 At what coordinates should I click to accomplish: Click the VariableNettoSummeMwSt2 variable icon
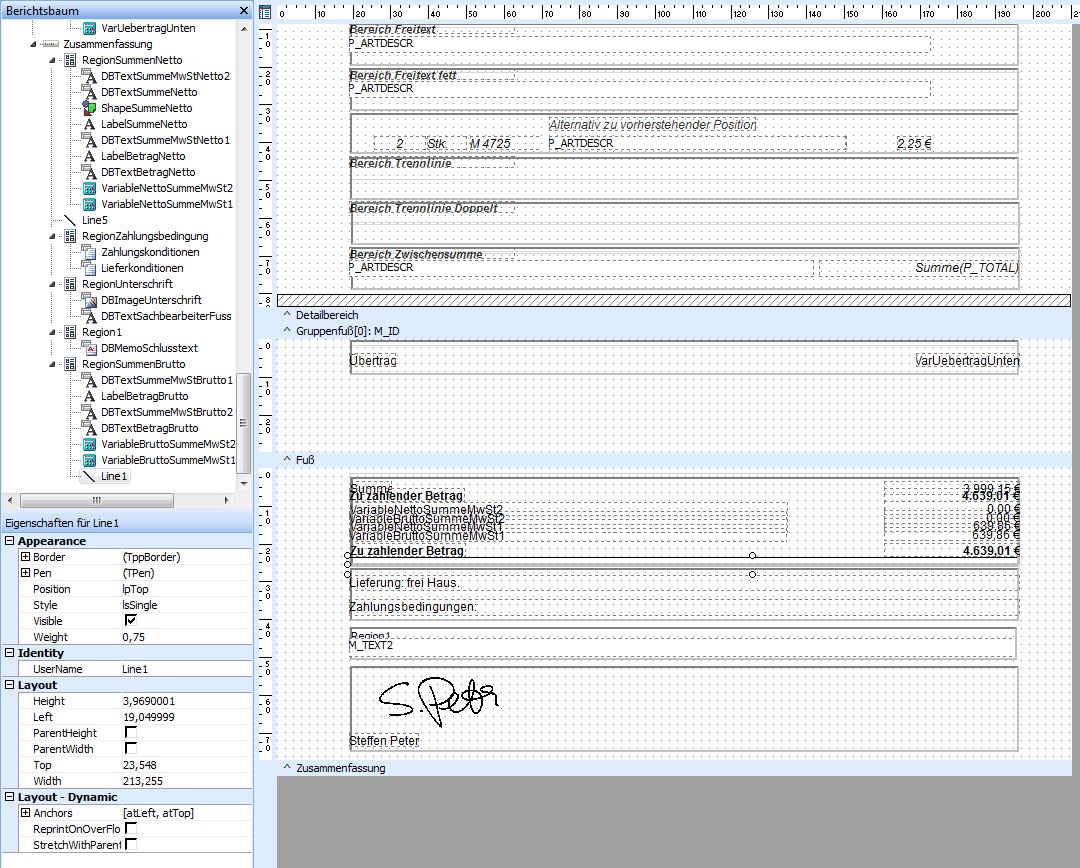click(x=90, y=188)
